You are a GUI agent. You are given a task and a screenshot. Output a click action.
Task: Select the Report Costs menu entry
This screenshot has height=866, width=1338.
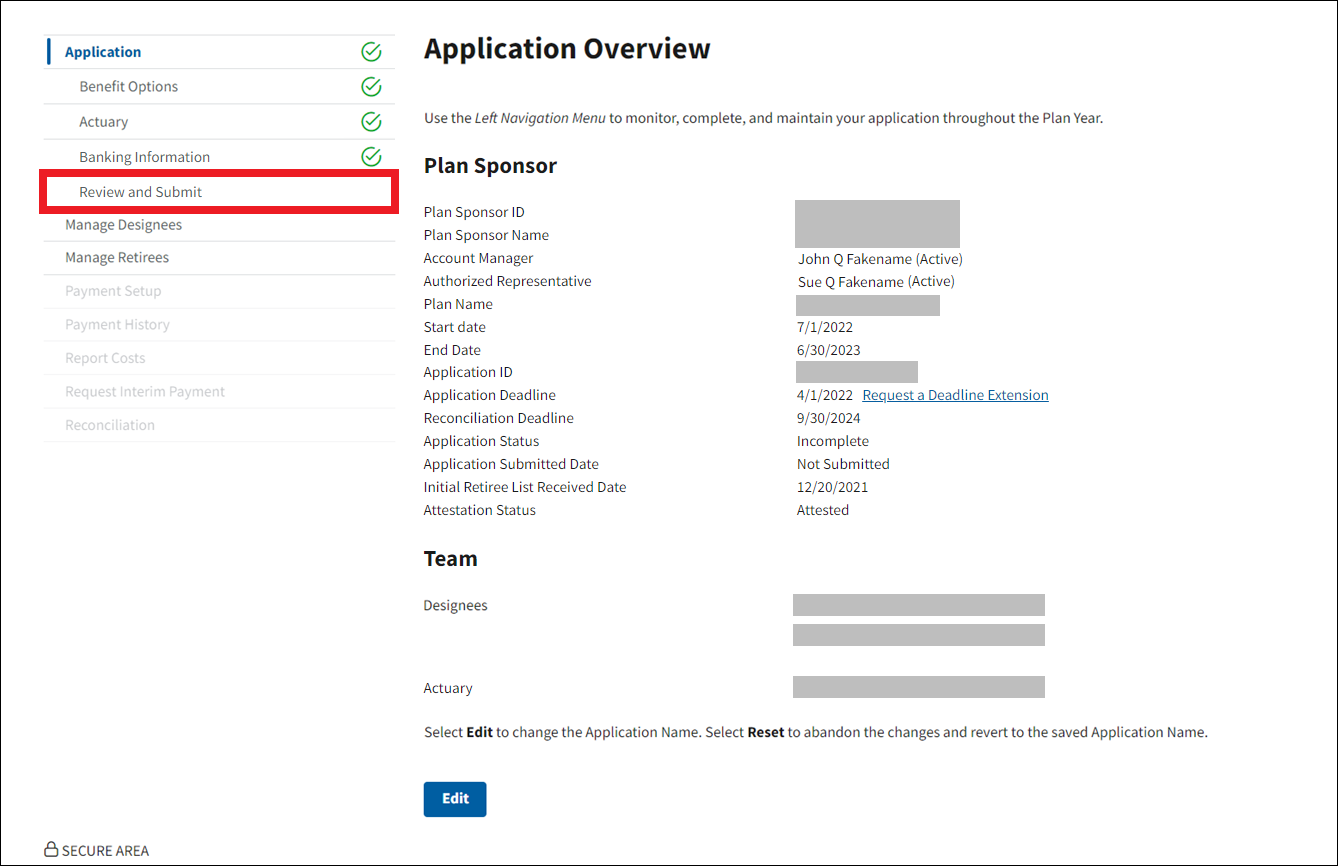click(x=105, y=358)
